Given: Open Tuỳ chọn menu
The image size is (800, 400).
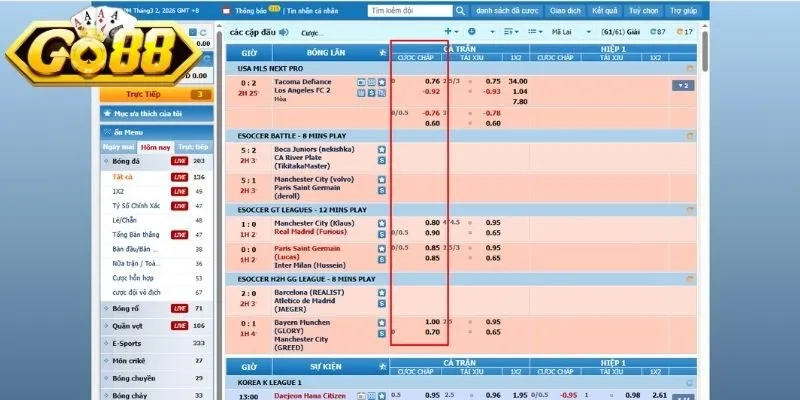Looking at the screenshot, I should tap(643, 11).
